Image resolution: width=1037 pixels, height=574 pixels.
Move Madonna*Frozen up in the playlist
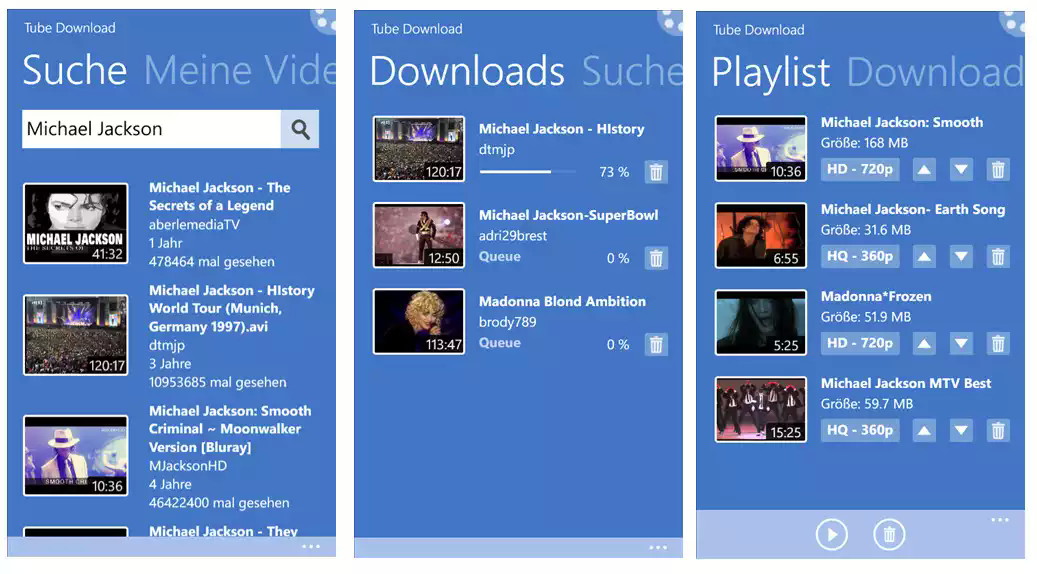tap(924, 343)
